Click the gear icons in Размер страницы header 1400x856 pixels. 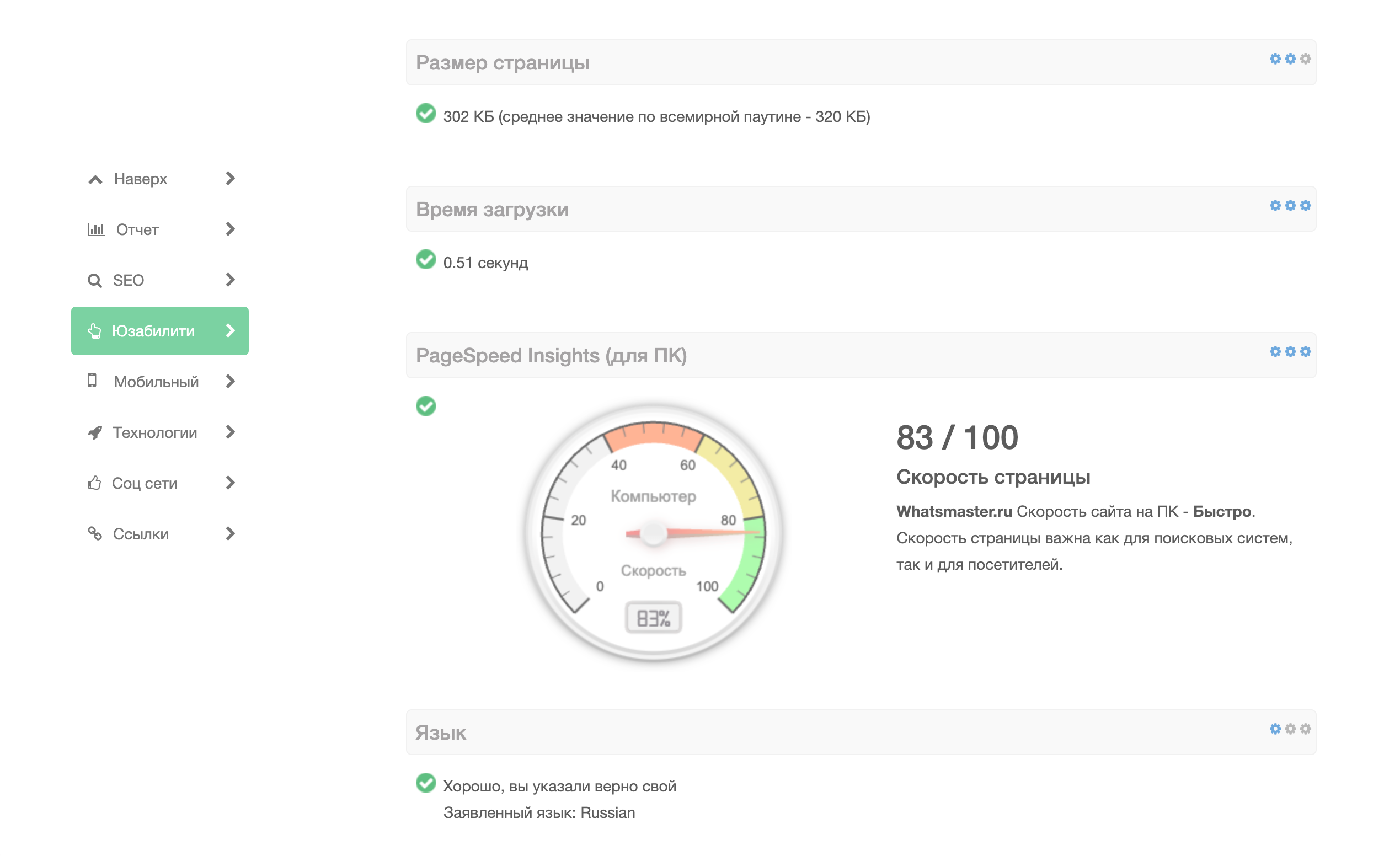click(x=1290, y=59)
